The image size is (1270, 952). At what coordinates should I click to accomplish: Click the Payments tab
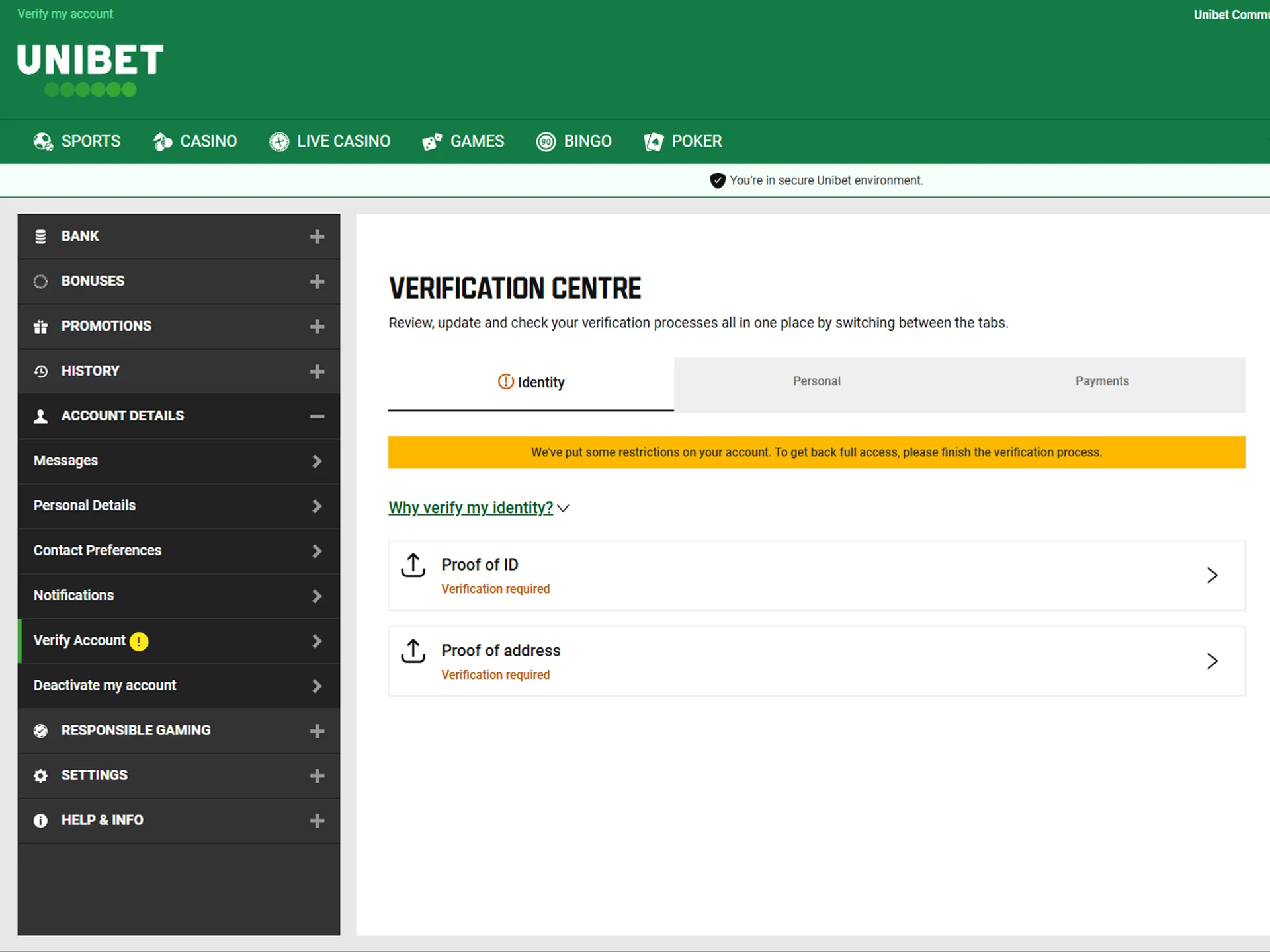point(1102,381)
